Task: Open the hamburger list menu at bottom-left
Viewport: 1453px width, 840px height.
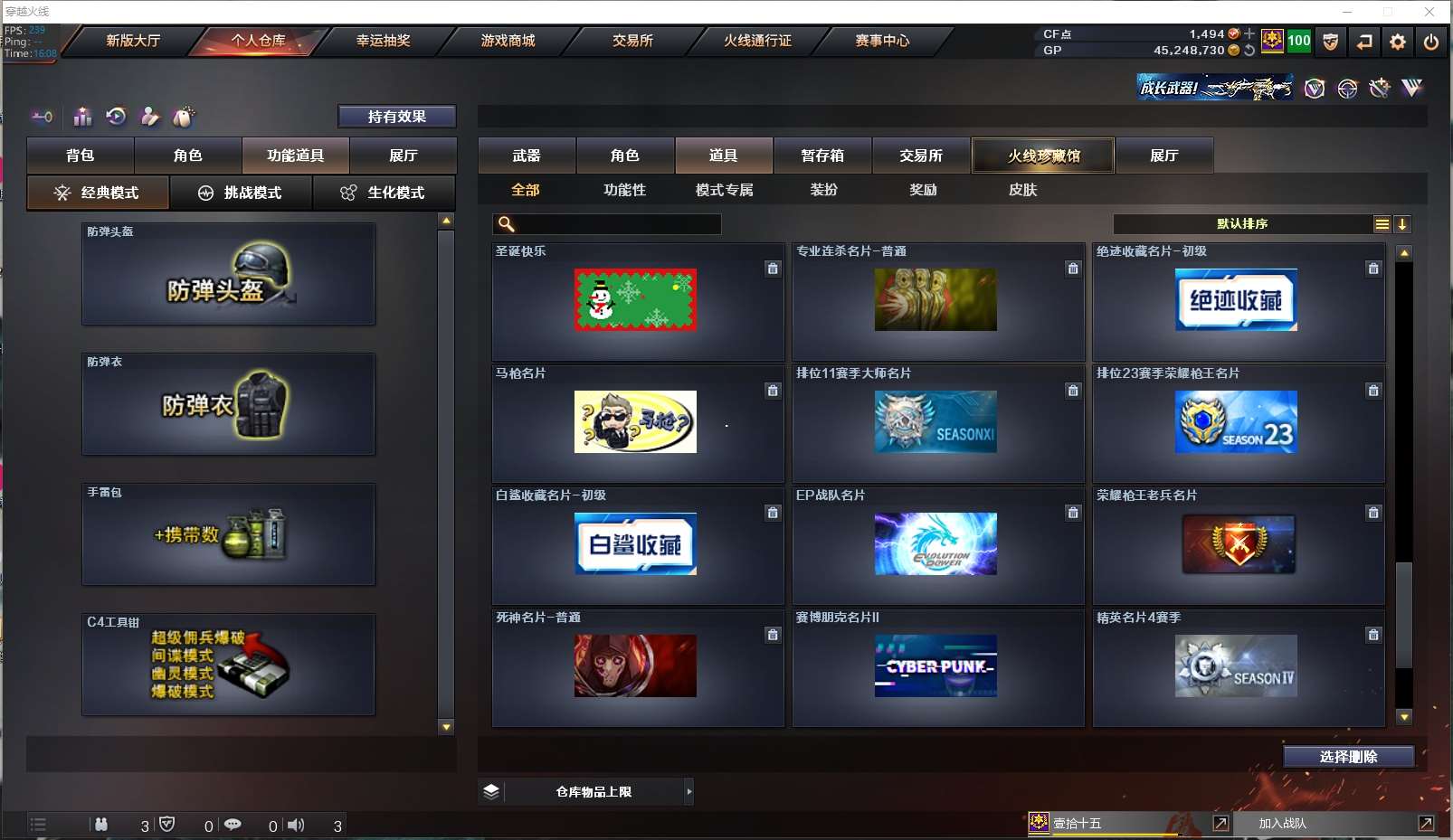Action: 38,824
